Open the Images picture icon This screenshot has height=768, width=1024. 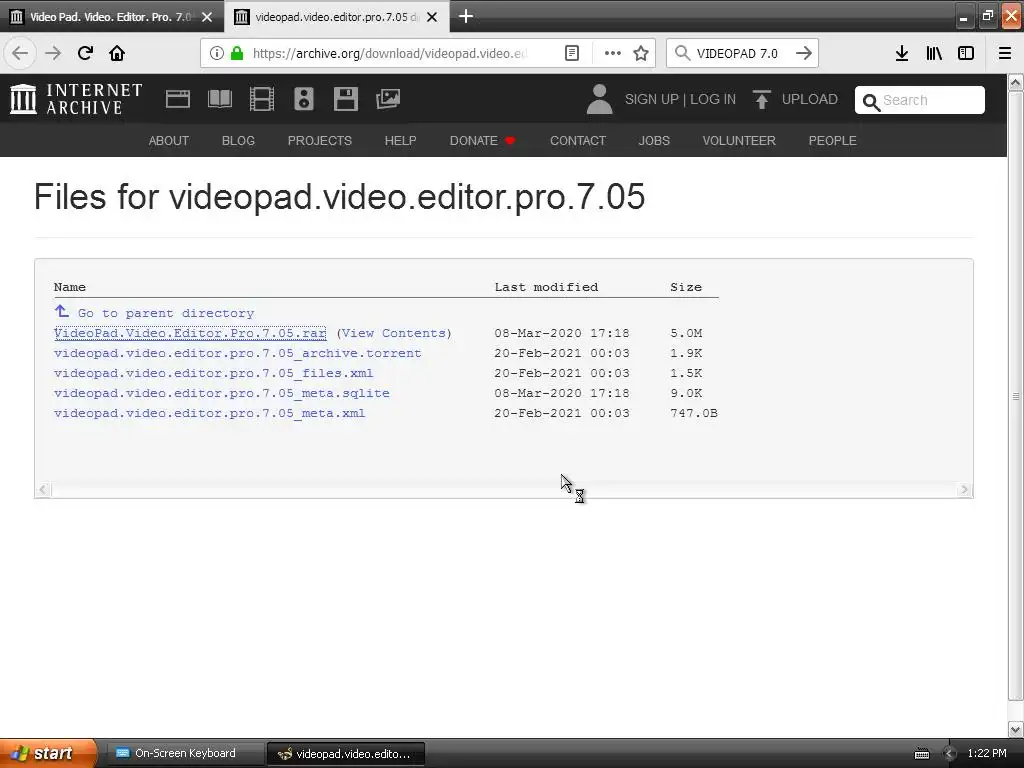388,99
